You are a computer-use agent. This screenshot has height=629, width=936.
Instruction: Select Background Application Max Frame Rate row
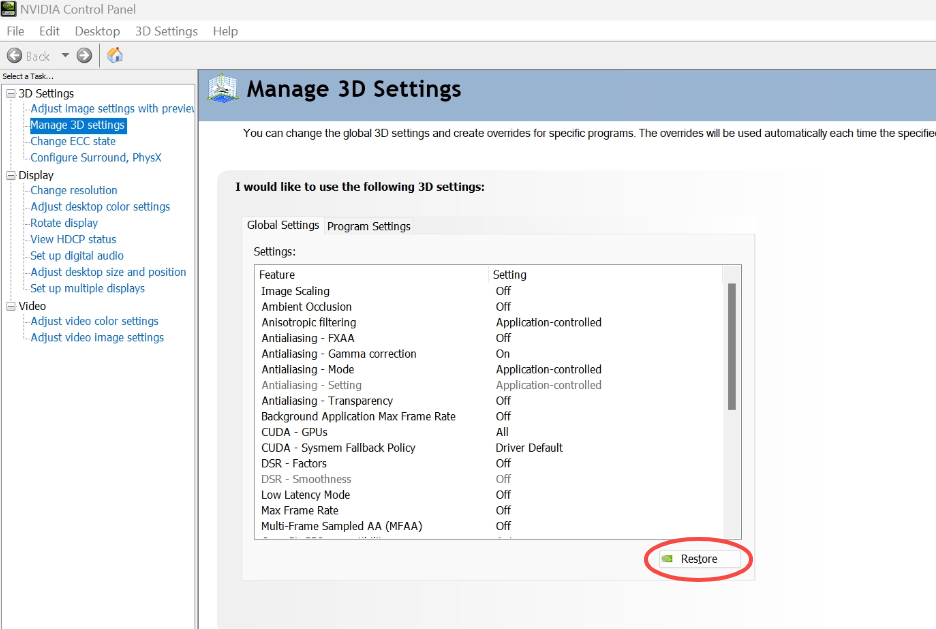coord(489,417)
